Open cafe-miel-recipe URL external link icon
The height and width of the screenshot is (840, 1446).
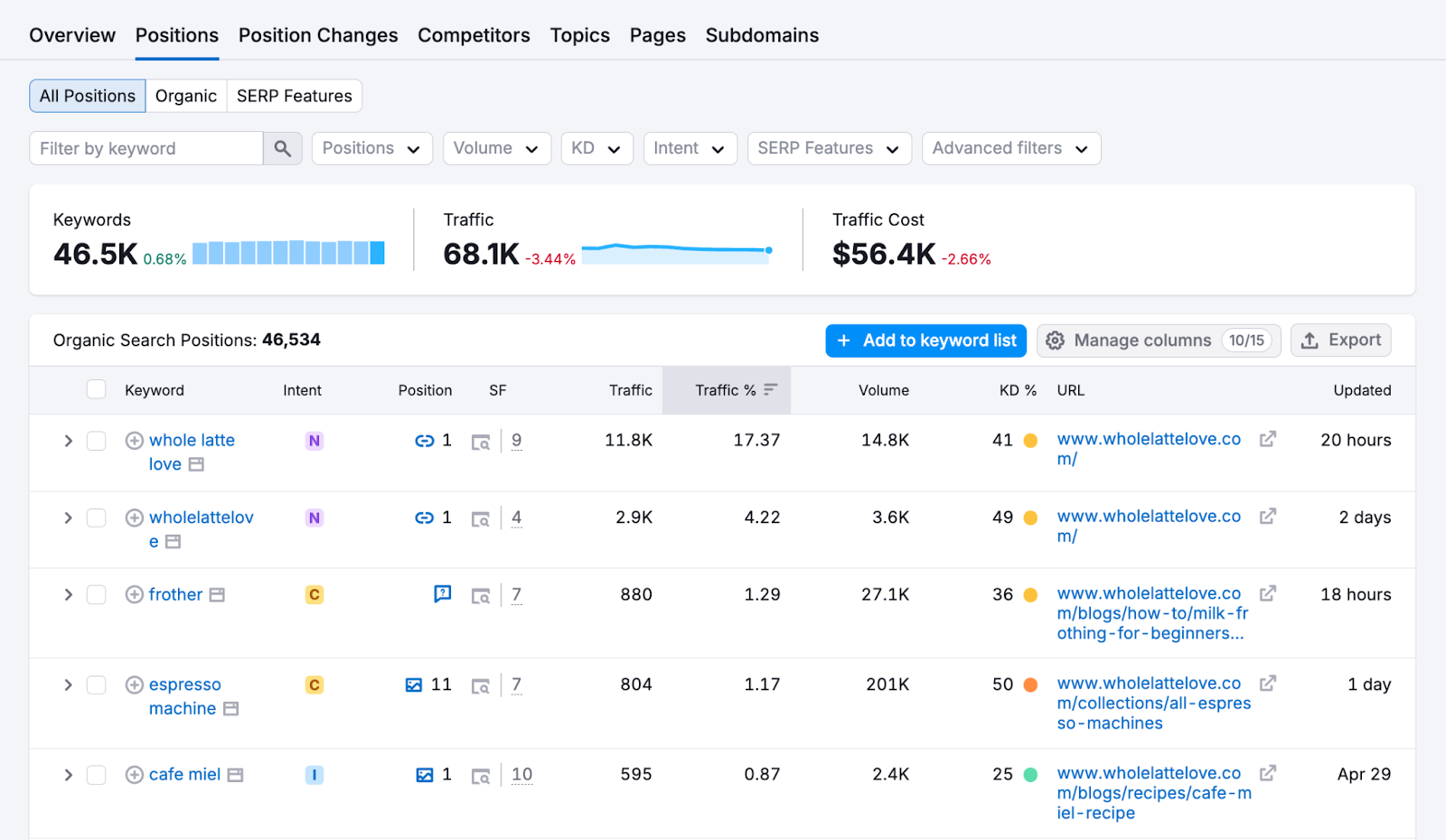[x=1268, y=772]
